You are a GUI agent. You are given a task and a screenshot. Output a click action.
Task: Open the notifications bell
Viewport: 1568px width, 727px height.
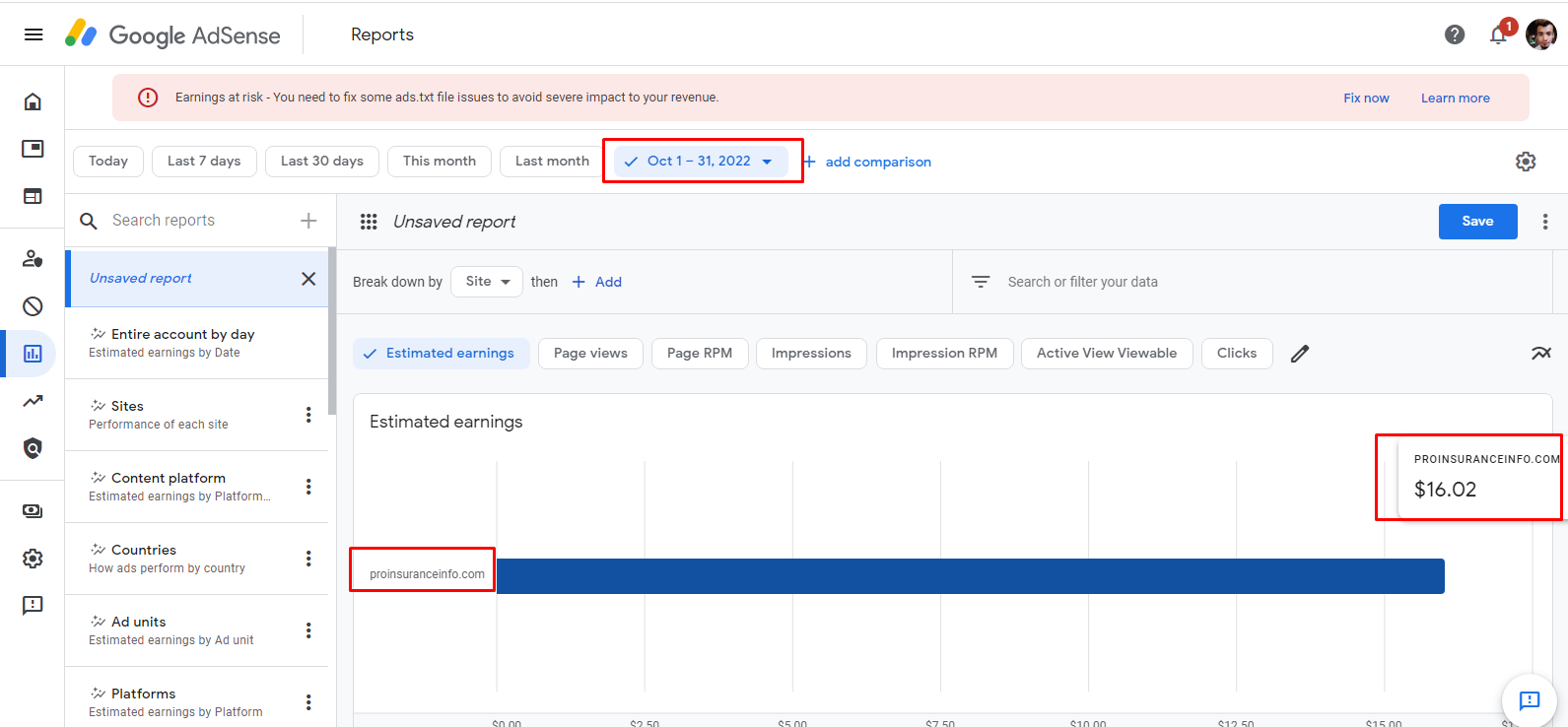(1498, 34)
